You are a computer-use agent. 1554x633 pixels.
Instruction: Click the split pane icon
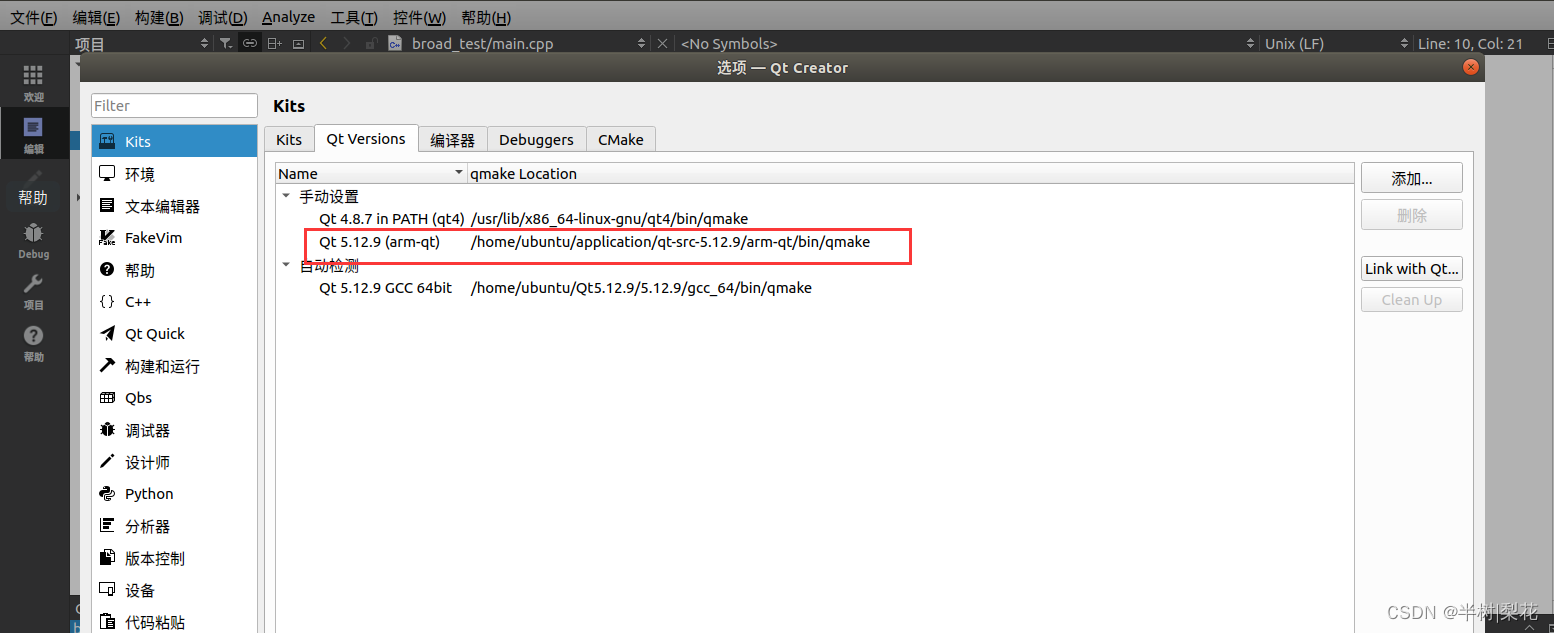pos(275,43)
